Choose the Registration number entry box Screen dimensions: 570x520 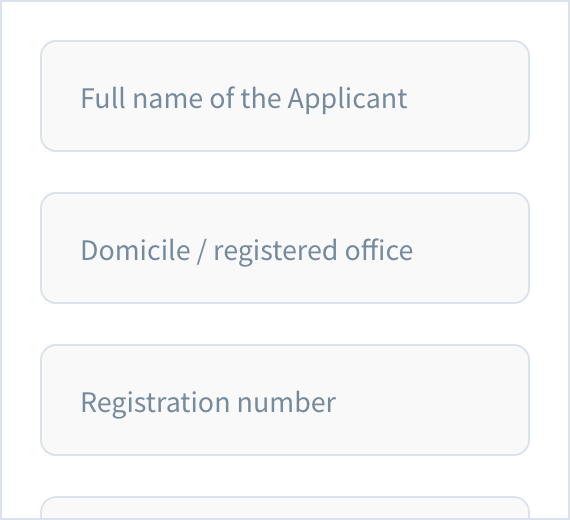point(285,400)
